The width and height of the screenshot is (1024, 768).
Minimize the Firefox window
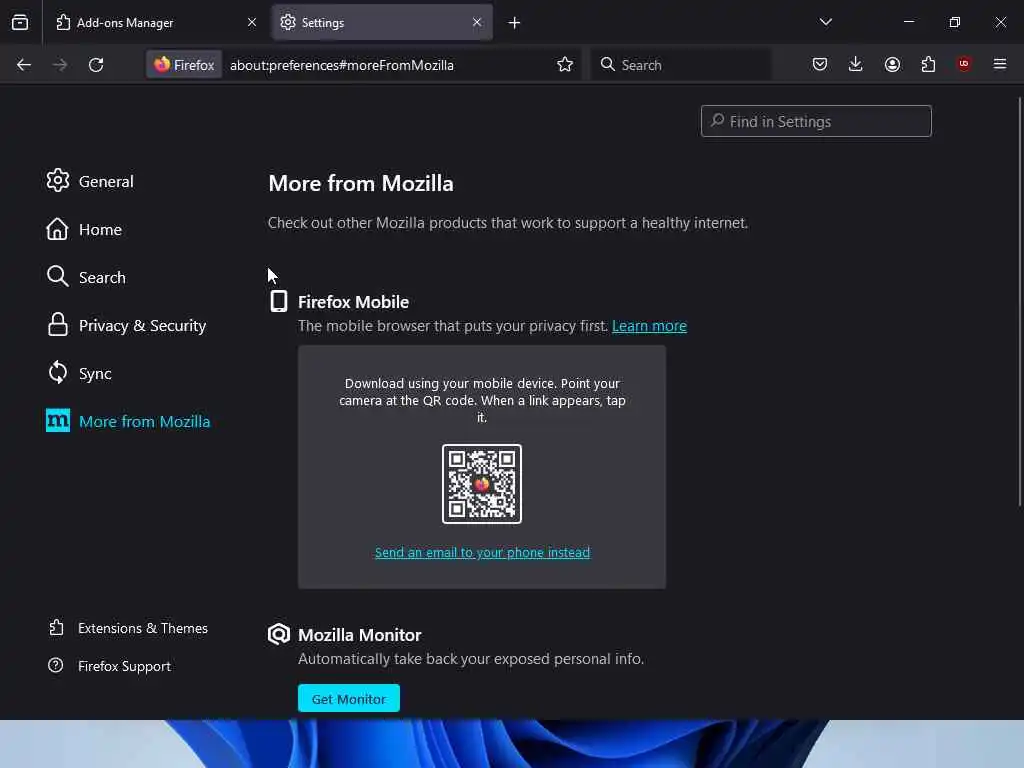pyautogui.click(x=908, y=22)
